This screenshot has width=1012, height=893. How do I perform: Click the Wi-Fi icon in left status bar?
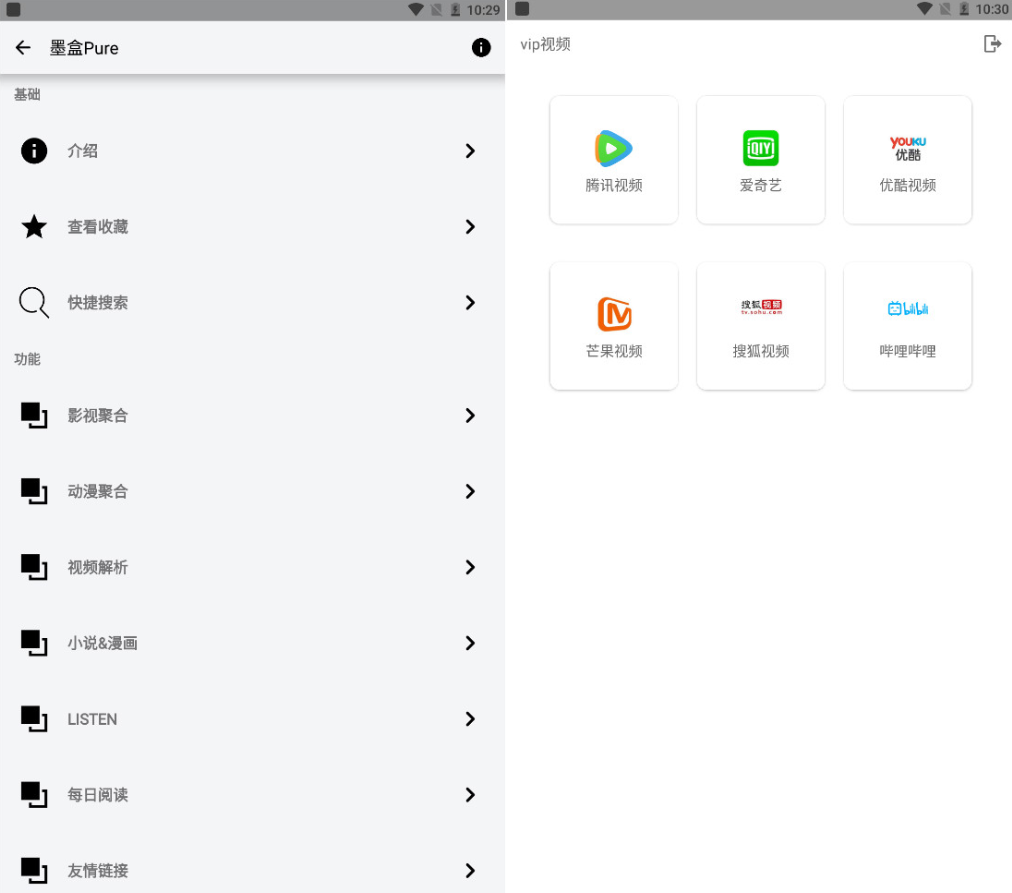[x=416, y=9]
